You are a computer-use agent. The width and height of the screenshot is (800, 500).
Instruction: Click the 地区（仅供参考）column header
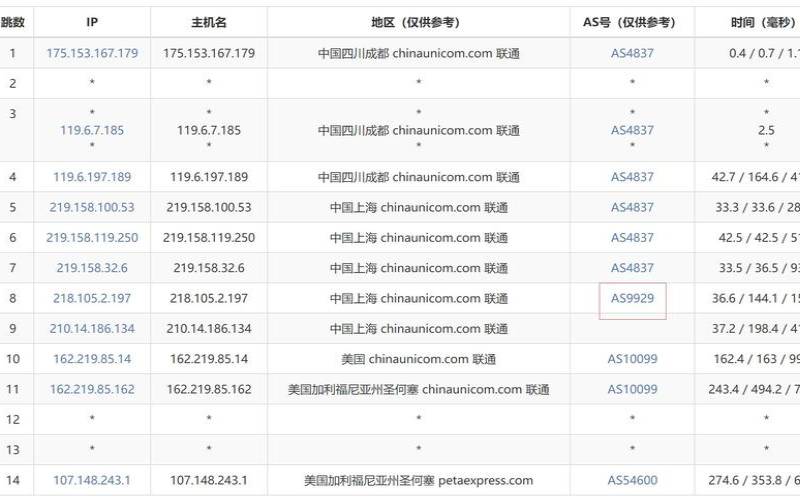click(418, 22)
